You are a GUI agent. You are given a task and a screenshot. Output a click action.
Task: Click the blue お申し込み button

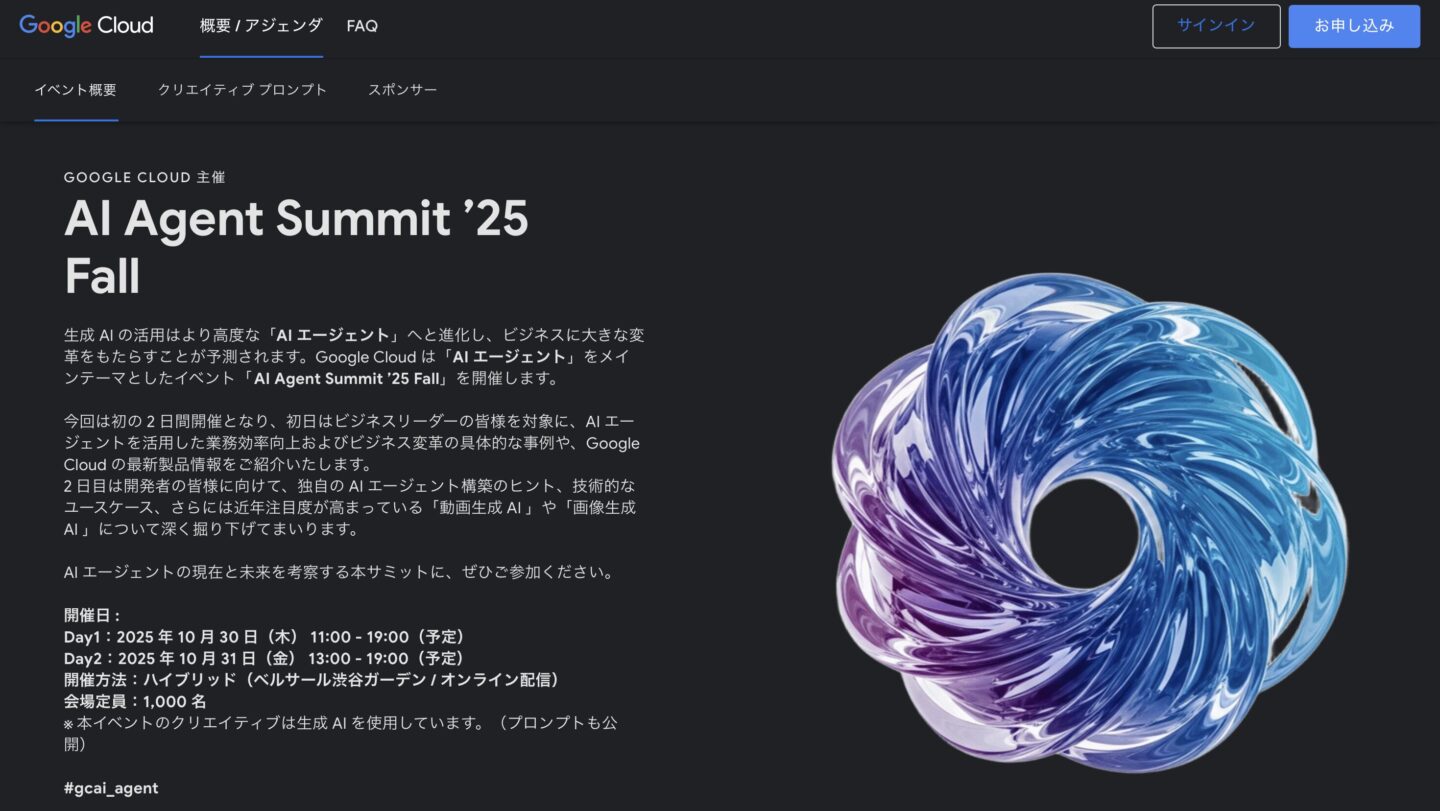(1354, 26)
